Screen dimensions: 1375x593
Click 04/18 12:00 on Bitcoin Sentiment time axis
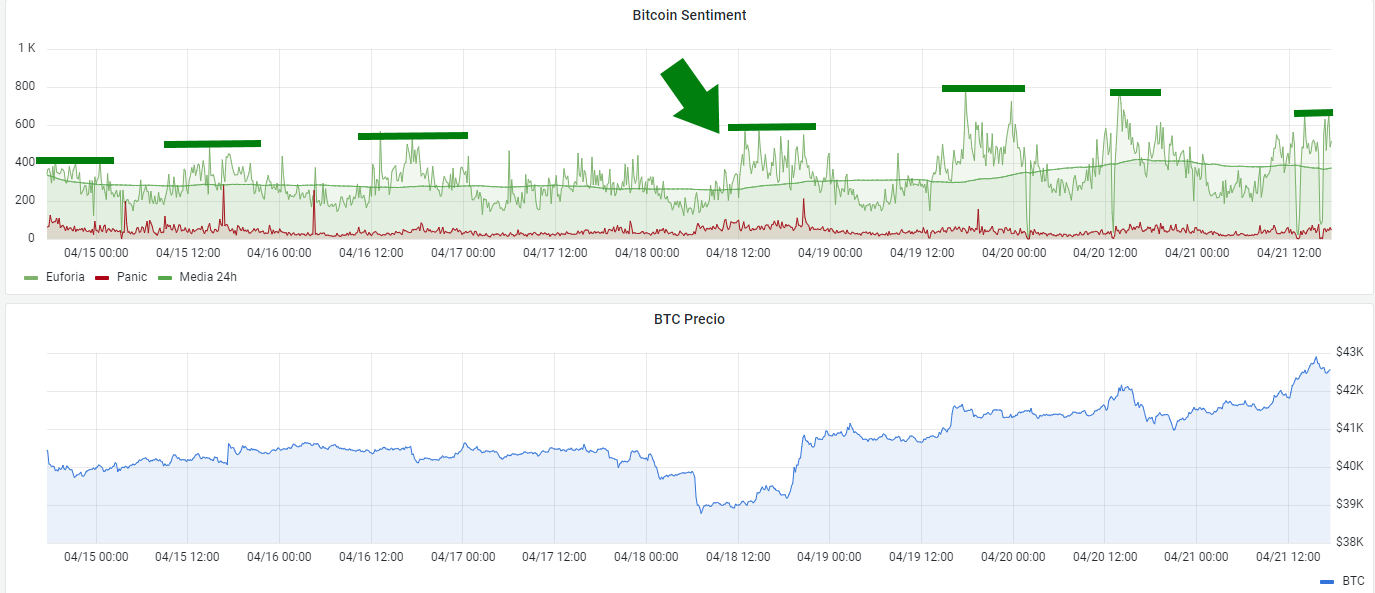738,253
